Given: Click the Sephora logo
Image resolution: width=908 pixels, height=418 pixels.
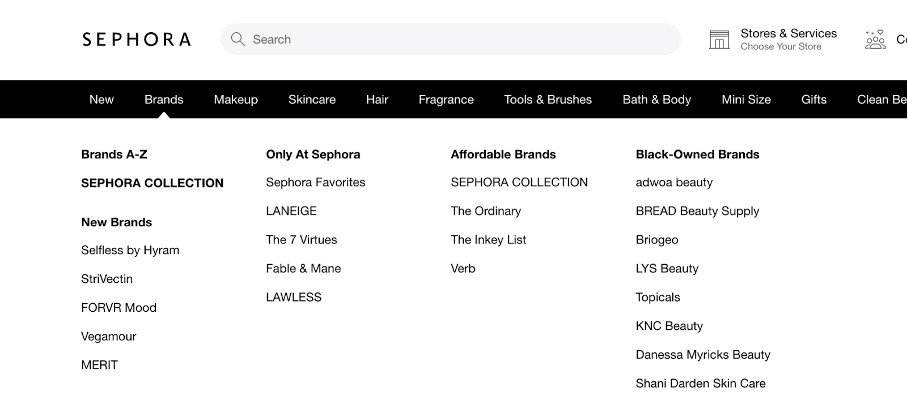Looking at the screenshot, I should pos(136,39).
